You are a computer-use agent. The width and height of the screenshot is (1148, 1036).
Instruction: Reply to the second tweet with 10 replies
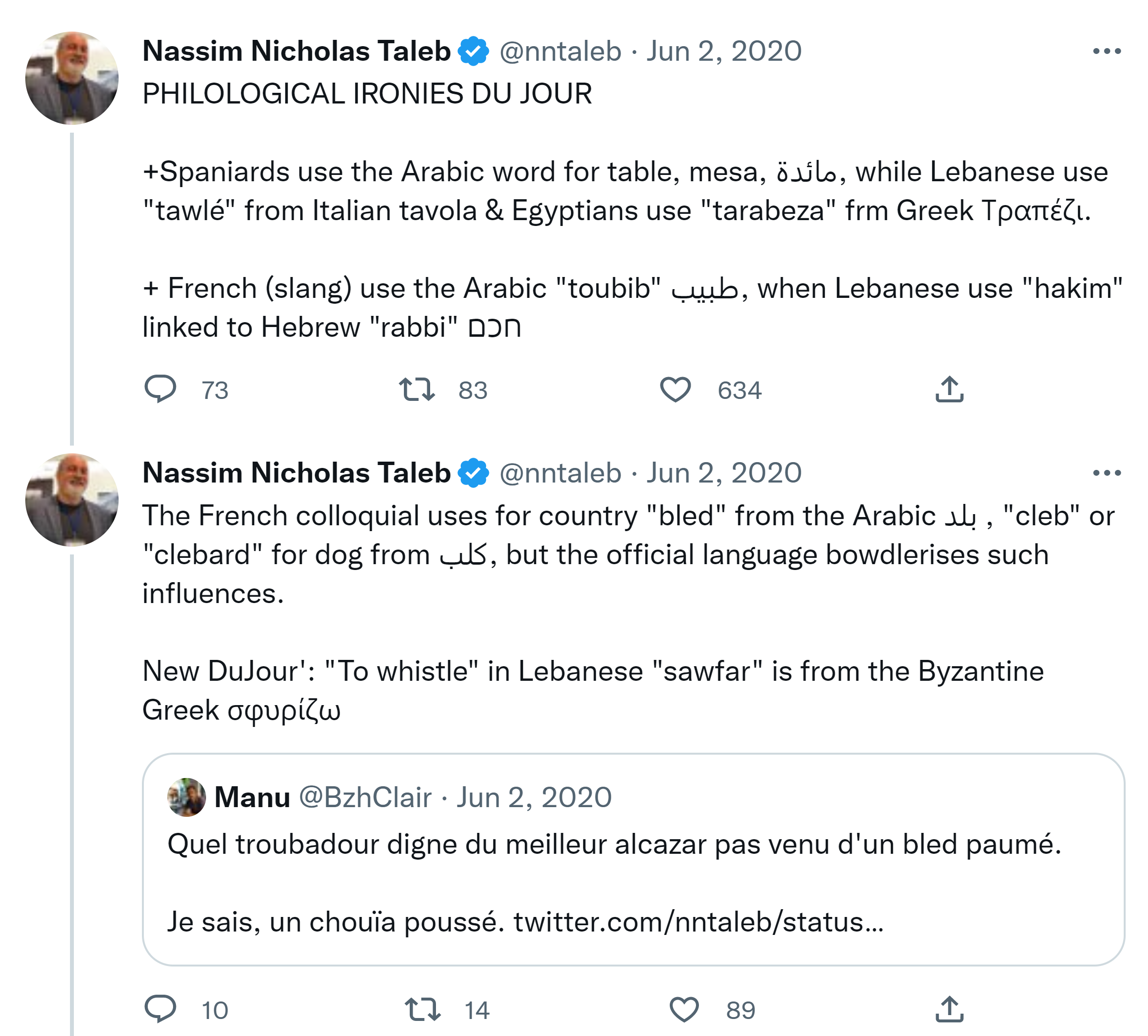click(x=160, y=1009)
